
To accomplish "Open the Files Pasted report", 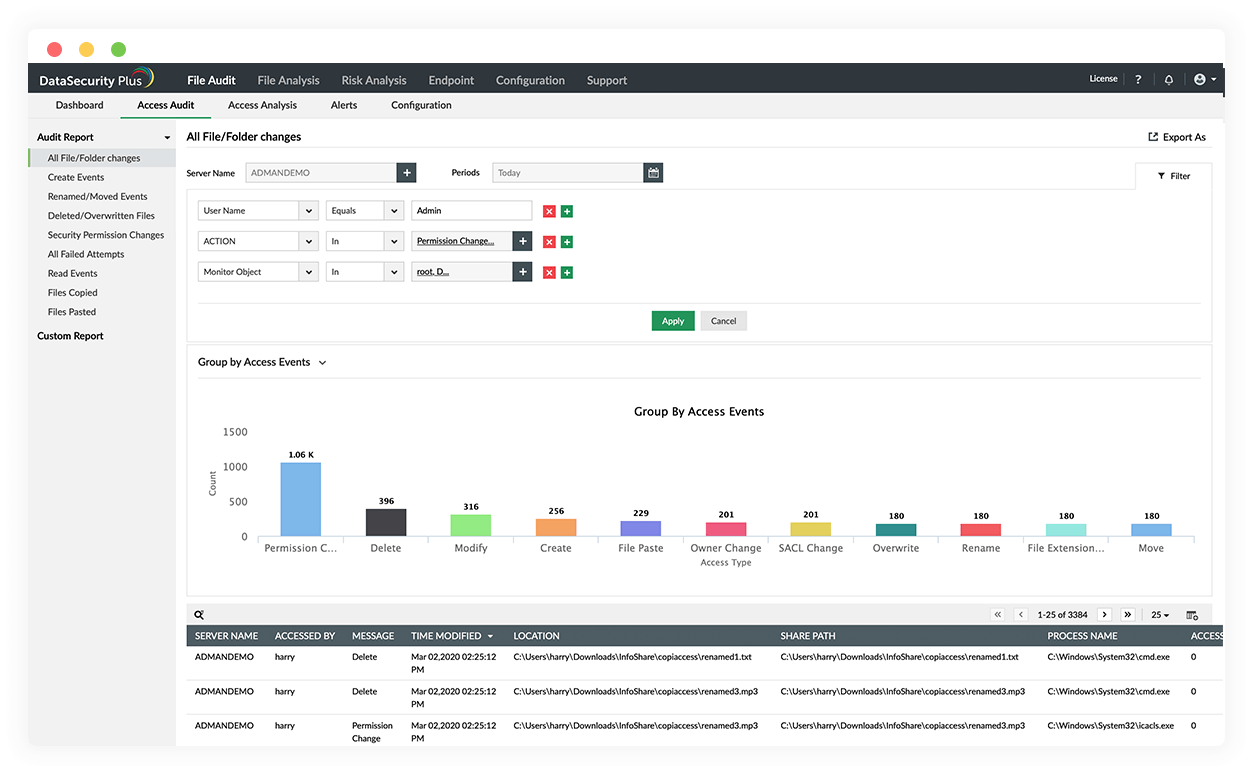I will (72, 312).
